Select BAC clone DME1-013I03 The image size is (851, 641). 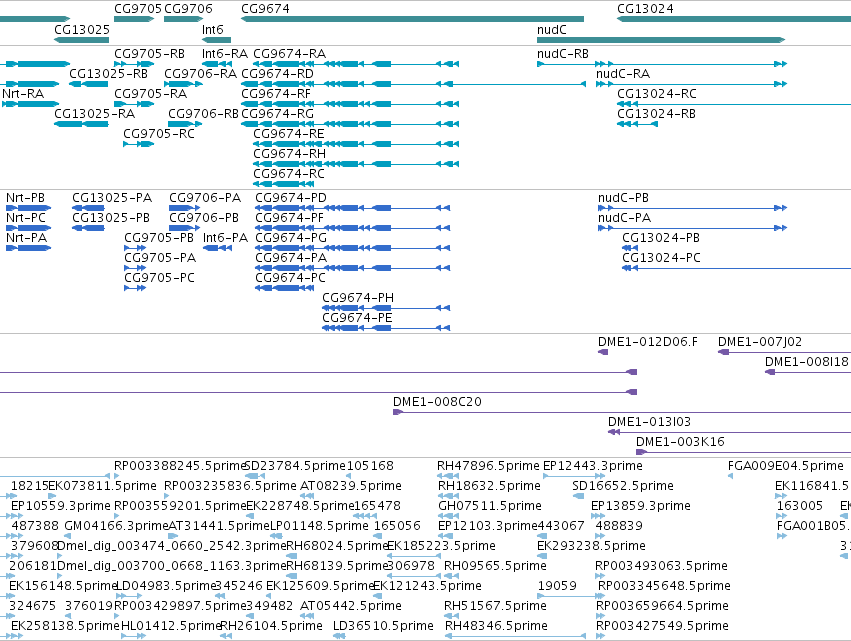coord(649,423)
